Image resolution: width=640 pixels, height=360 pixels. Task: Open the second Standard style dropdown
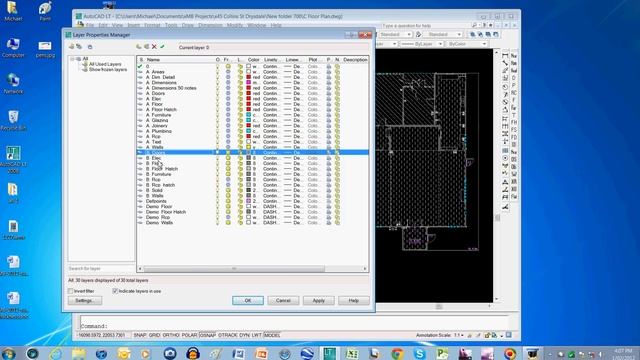tap(459, 34)
